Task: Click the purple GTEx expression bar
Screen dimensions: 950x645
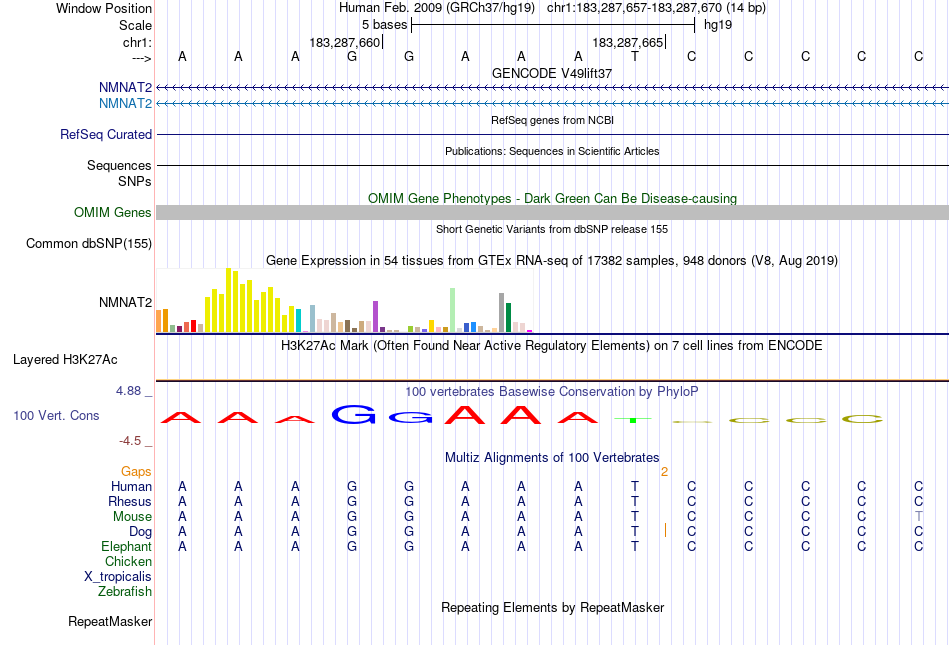Action: (x=376, y=316)
